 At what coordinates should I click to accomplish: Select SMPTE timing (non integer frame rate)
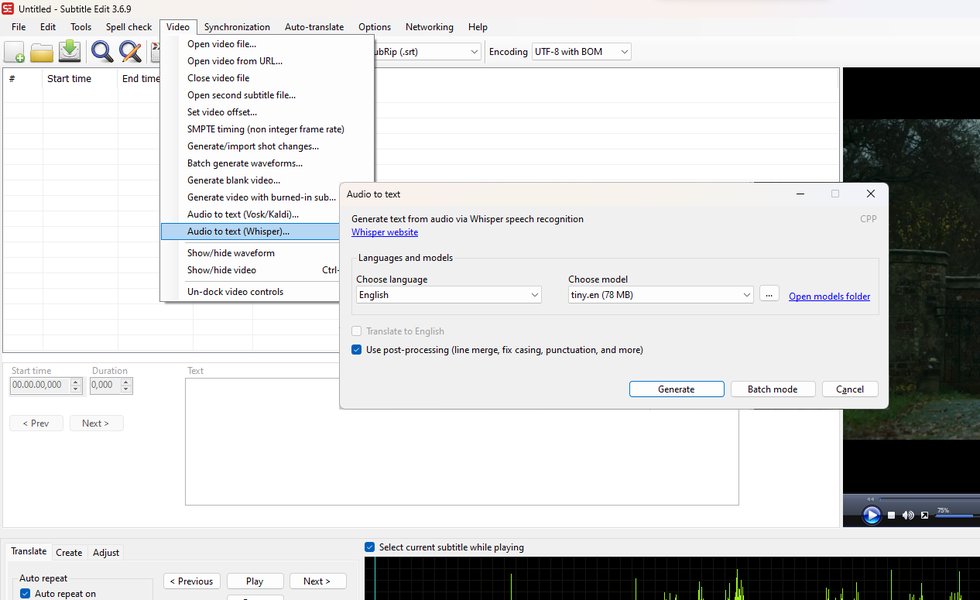click(267, 129)
